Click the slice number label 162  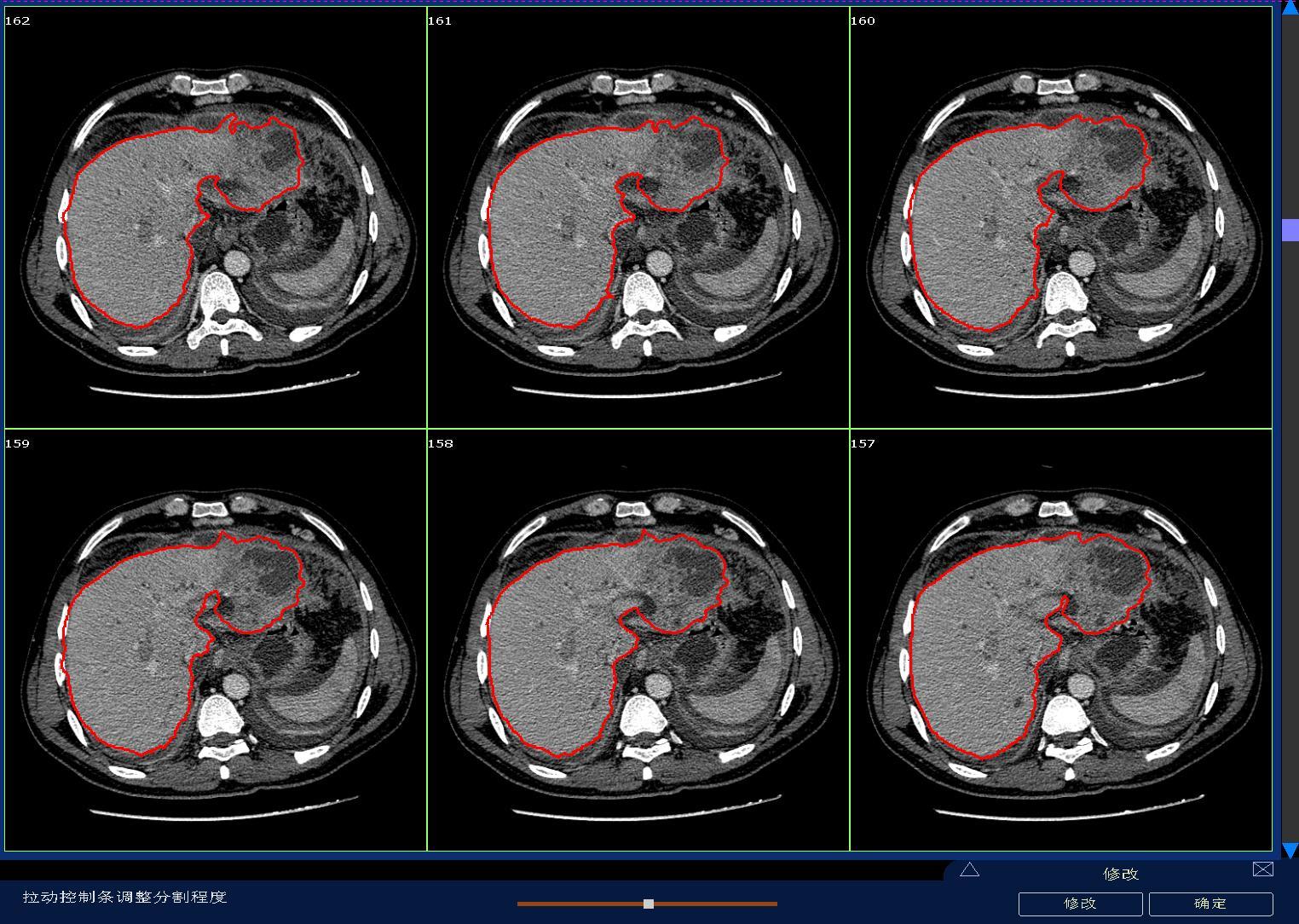point(17,21)
